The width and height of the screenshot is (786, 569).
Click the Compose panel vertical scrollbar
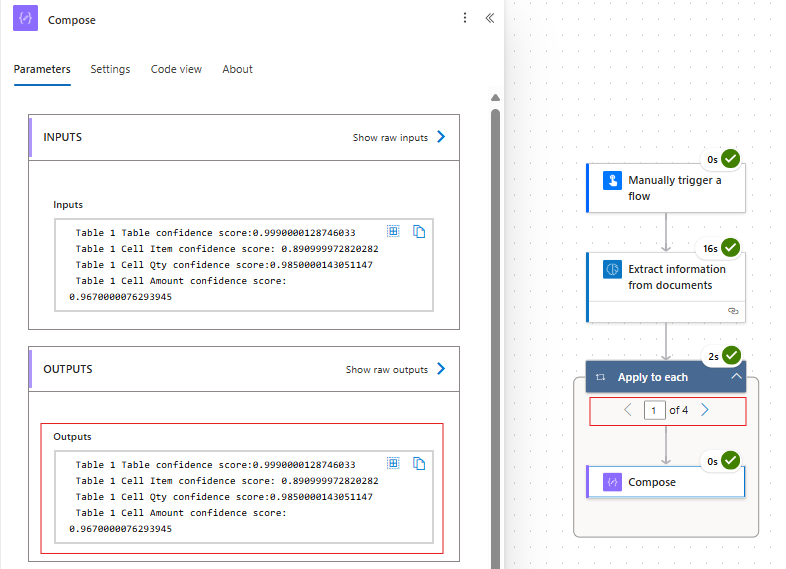tap(495, 300)
